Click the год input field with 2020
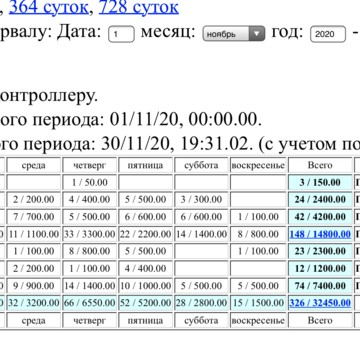The image size is (360, 360). [x=328, y=34]
